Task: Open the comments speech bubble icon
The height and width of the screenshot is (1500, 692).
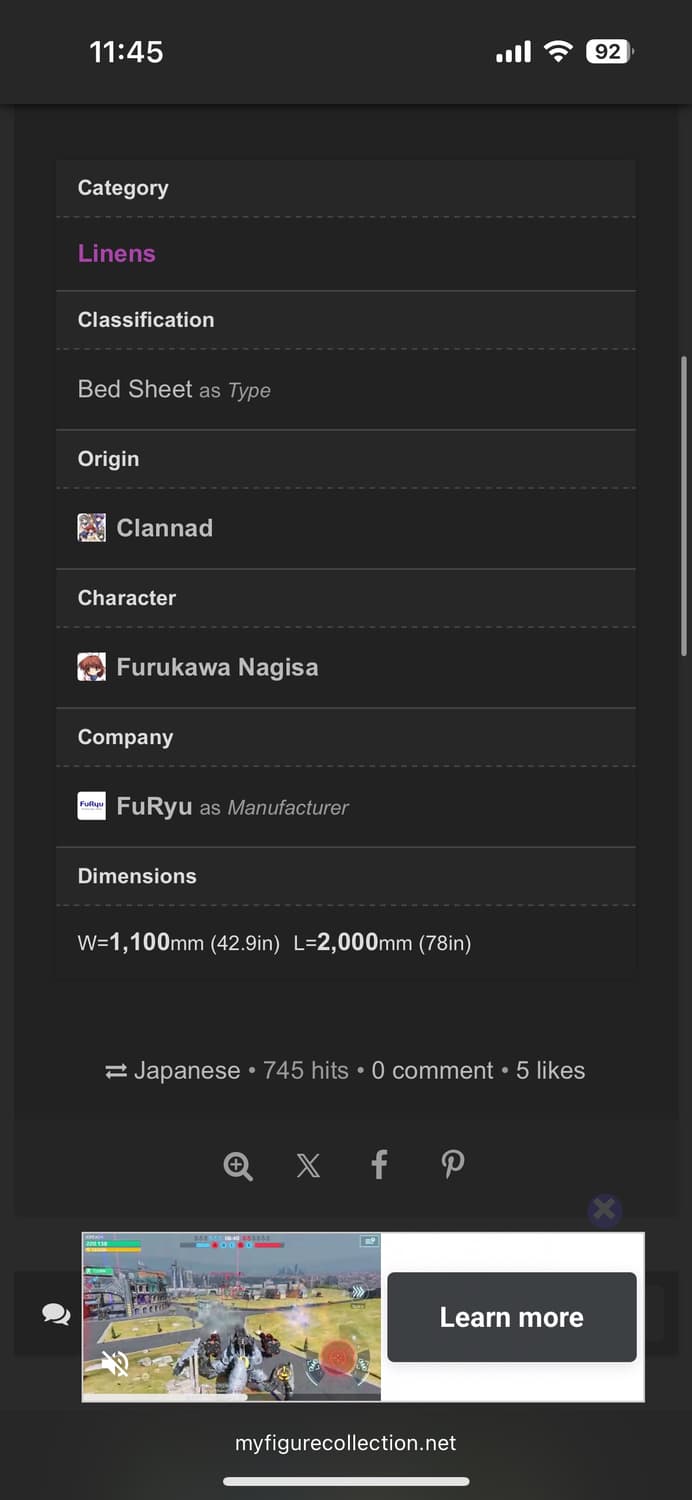Action: (x=56, y=1315)
